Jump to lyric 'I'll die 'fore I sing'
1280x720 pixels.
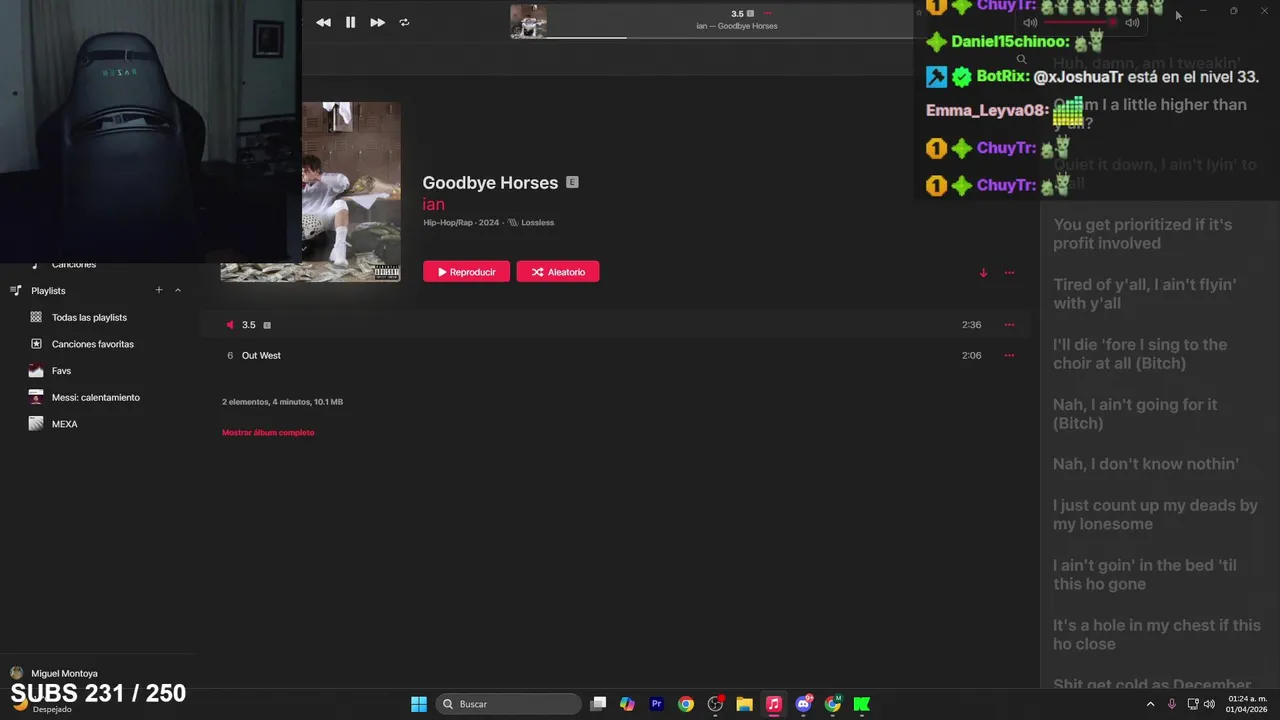click(x=1140, y=354)
